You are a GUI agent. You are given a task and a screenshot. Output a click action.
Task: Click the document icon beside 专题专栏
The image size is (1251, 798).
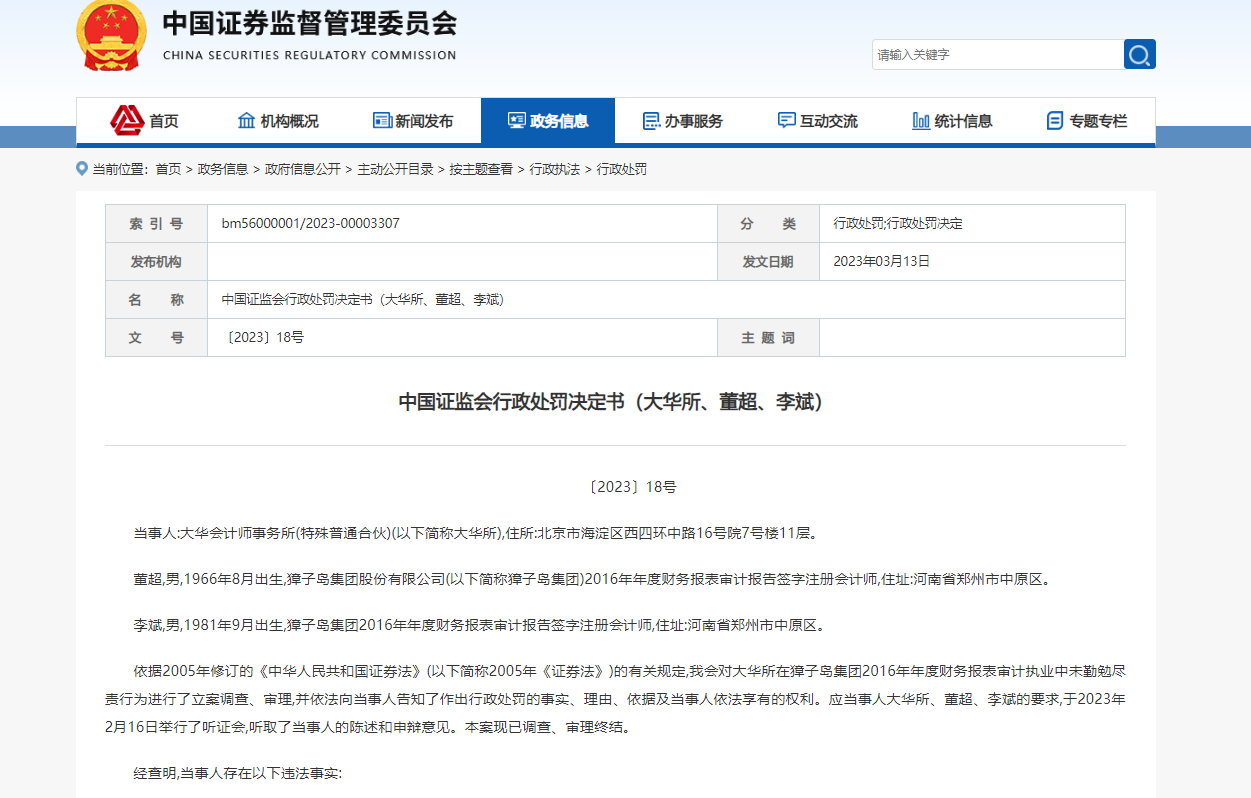coord(1055,121)
